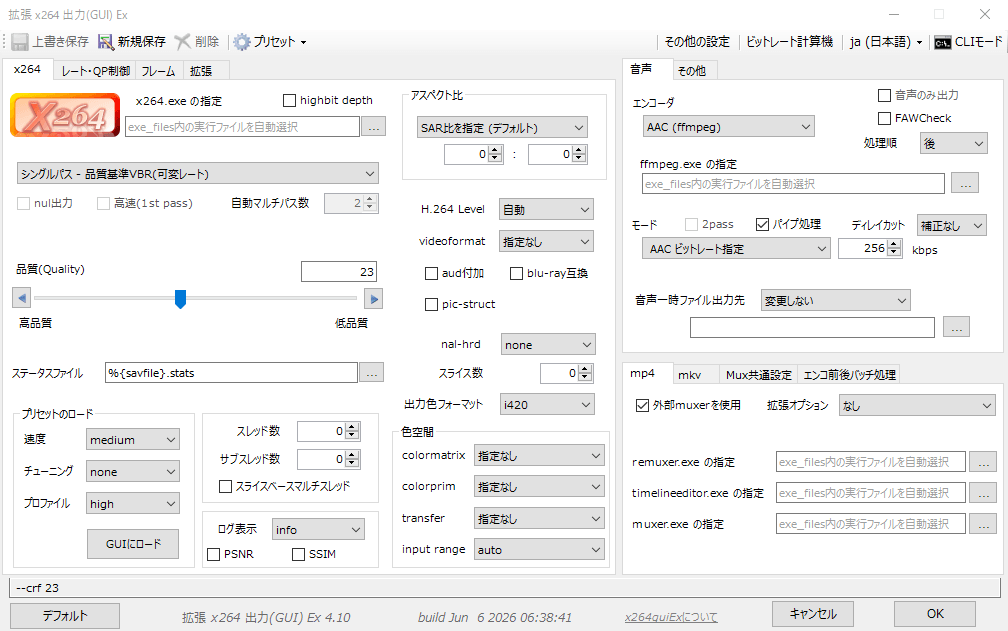The height and width of the screenshot is (631, 1008).
Task: Enable highbit depth checkbox
Action: pos(289,100)
